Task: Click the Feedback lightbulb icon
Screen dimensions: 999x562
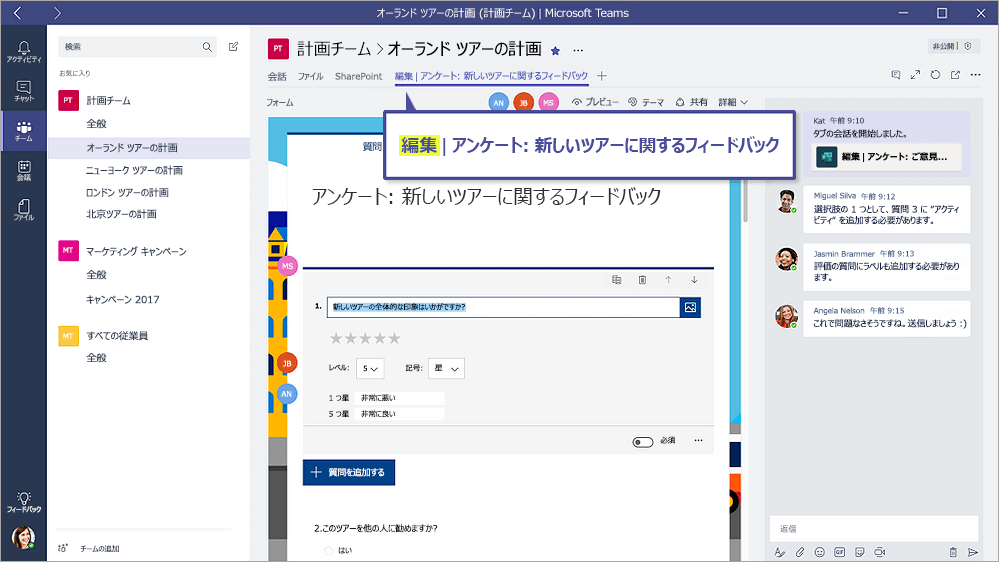Action: point(24,502)
